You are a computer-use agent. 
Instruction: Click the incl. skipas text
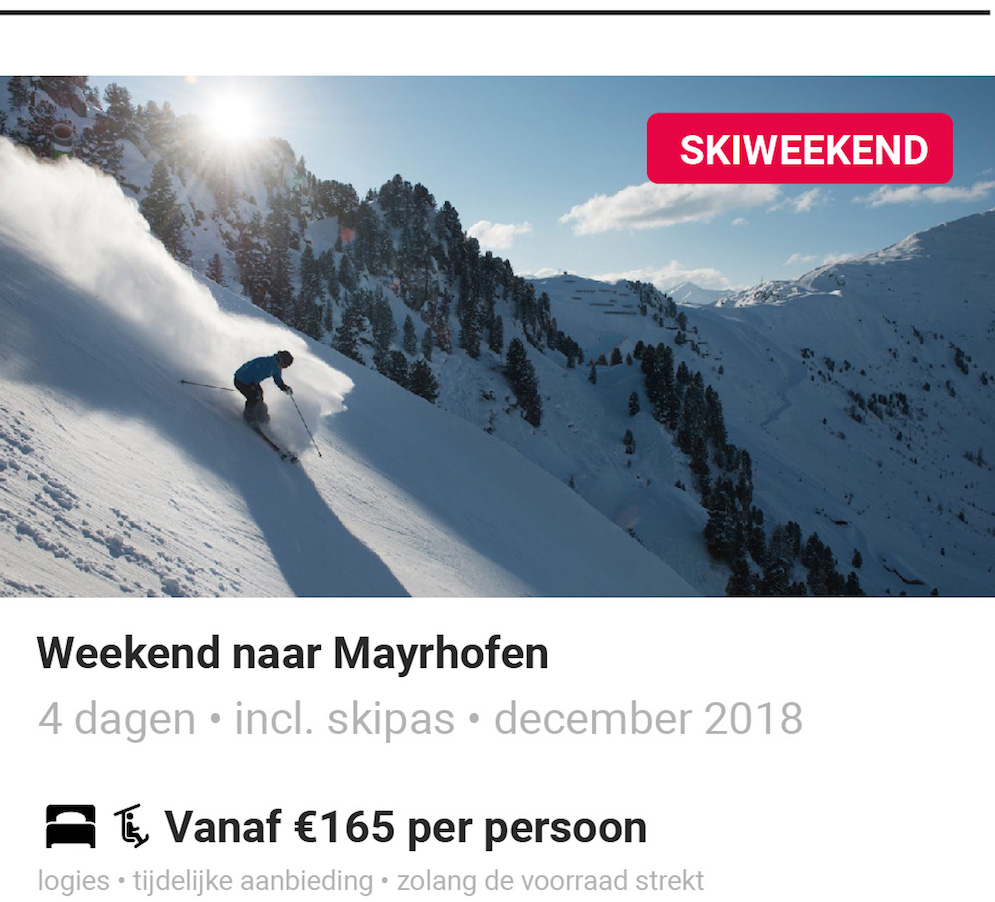pyautogui.click(x=345, y=719)
